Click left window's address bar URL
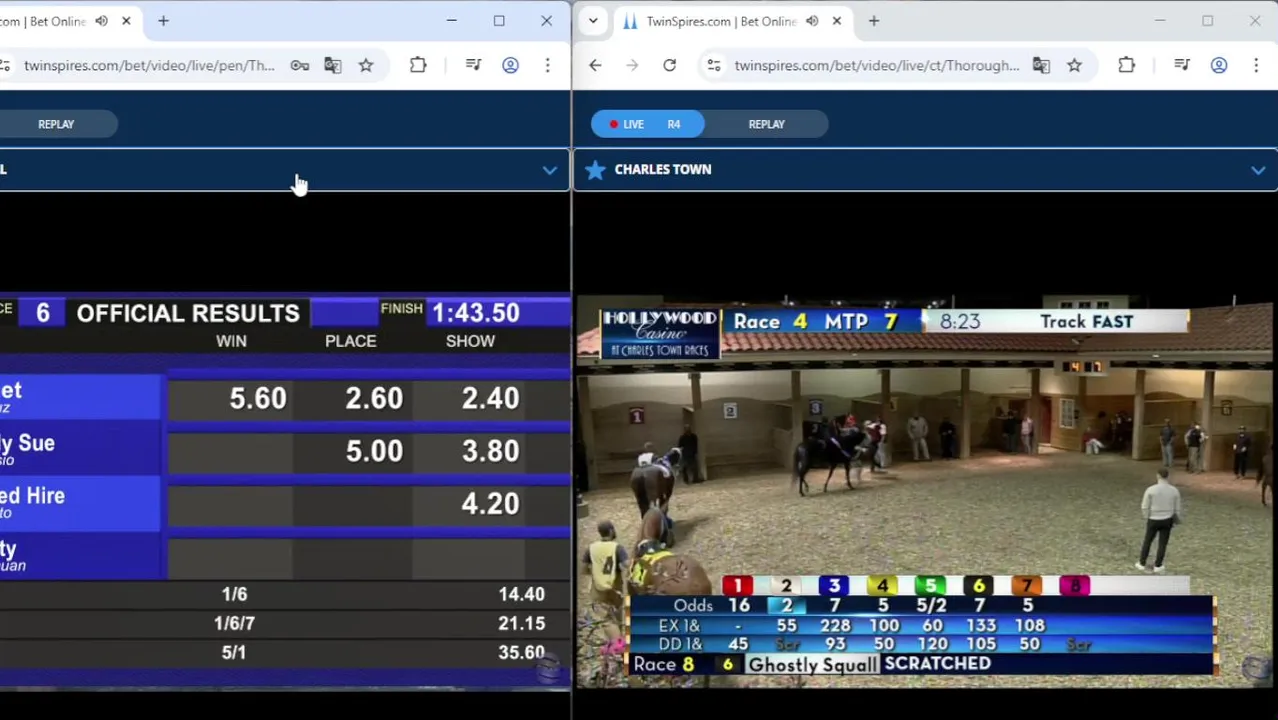The width and height of the screenshot is (1278, 720). pos(149,66)
